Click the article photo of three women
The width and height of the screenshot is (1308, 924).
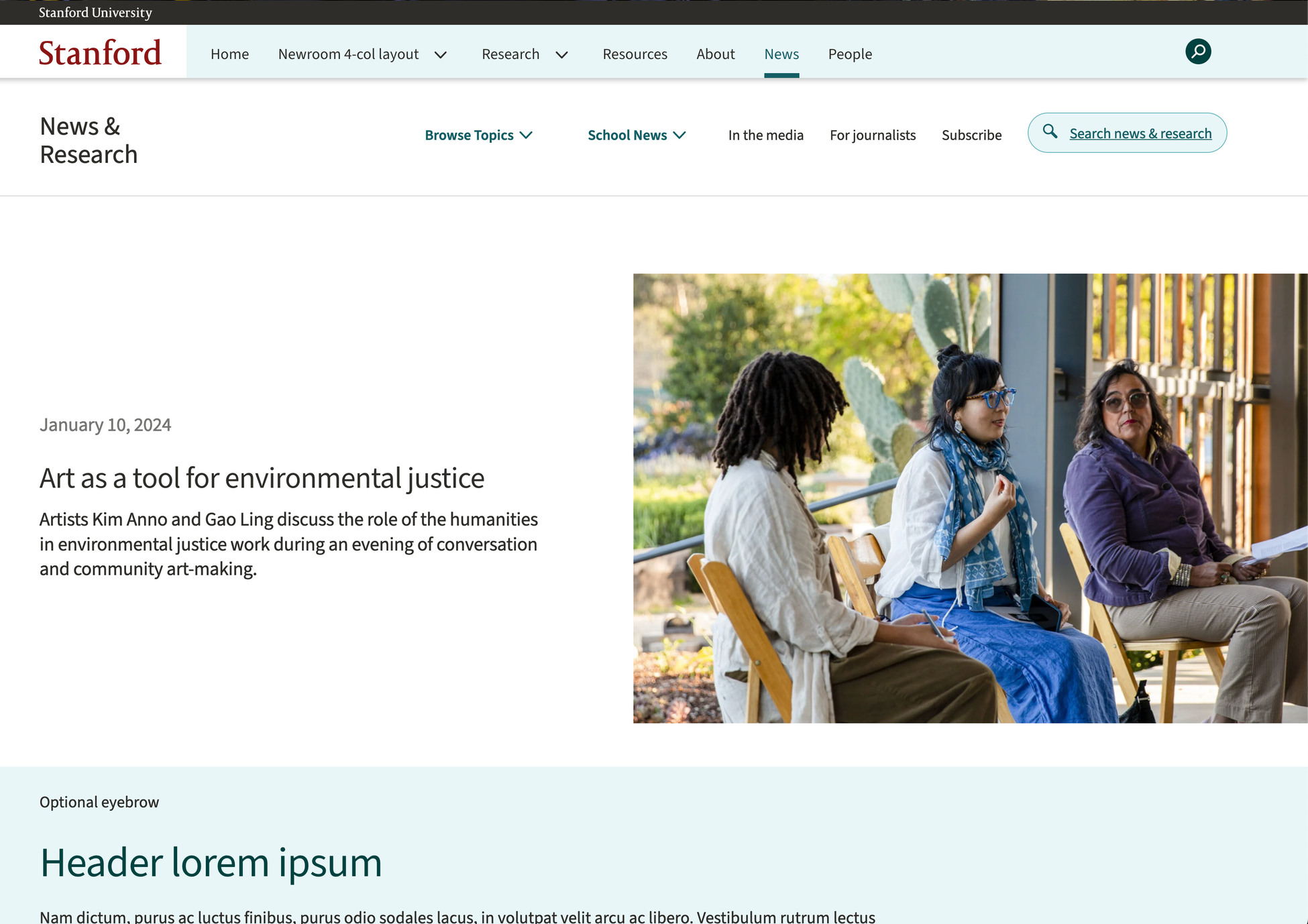970,498
